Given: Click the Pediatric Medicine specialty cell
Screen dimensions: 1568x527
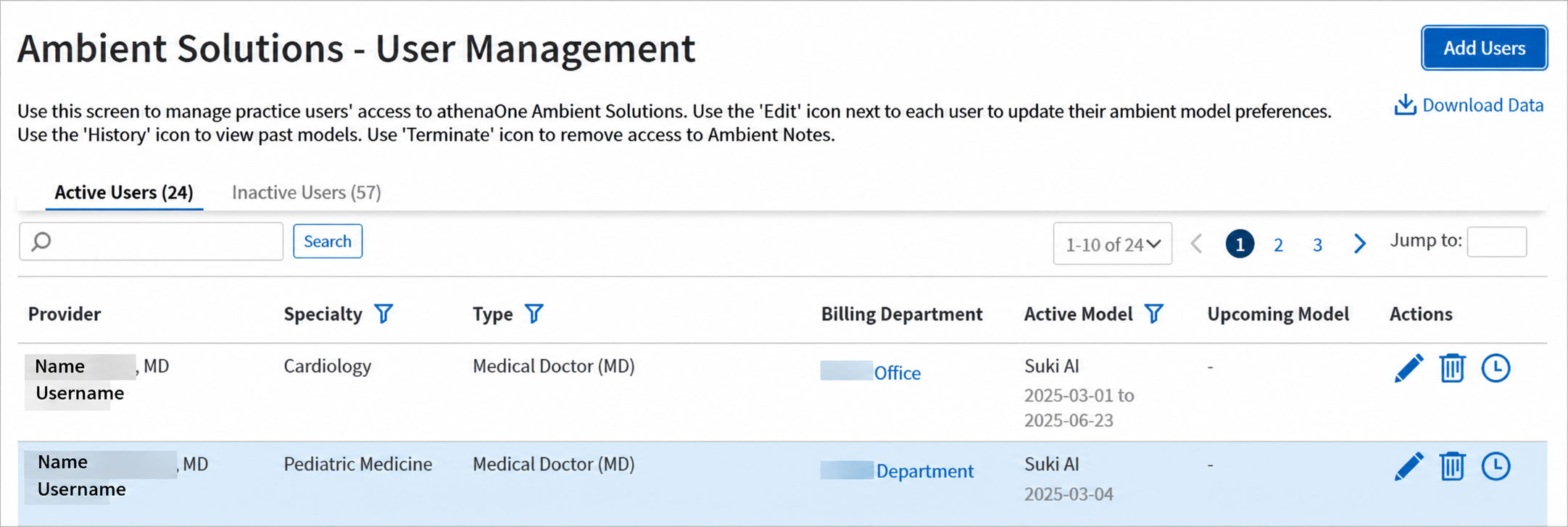Looking at the screenshot, I should 357,464.
